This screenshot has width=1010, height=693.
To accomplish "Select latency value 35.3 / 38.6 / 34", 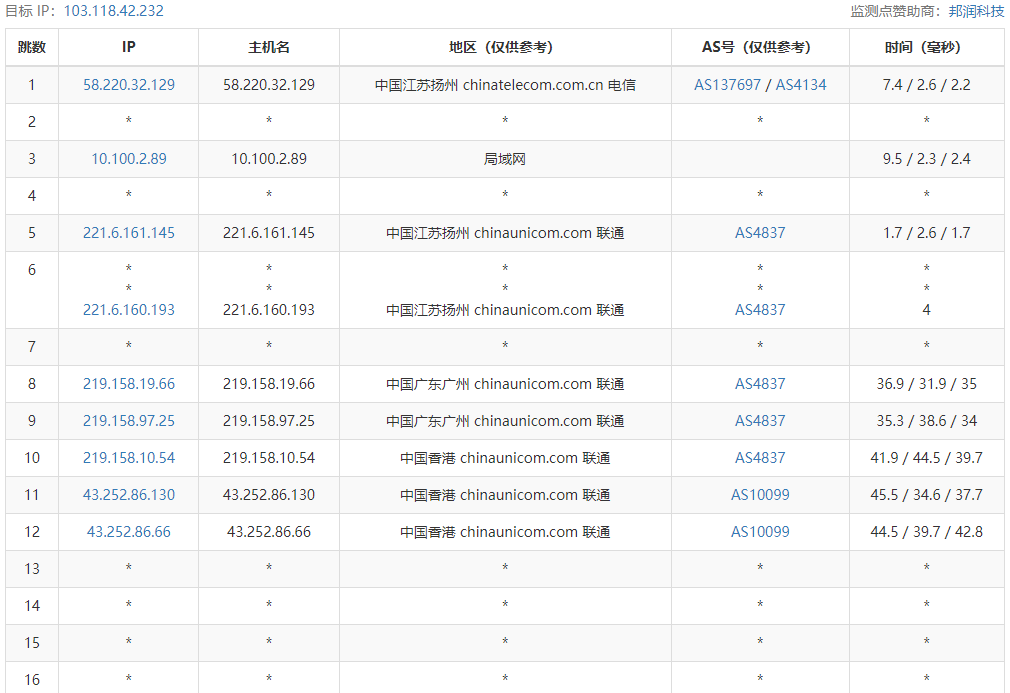I will 926,421.
